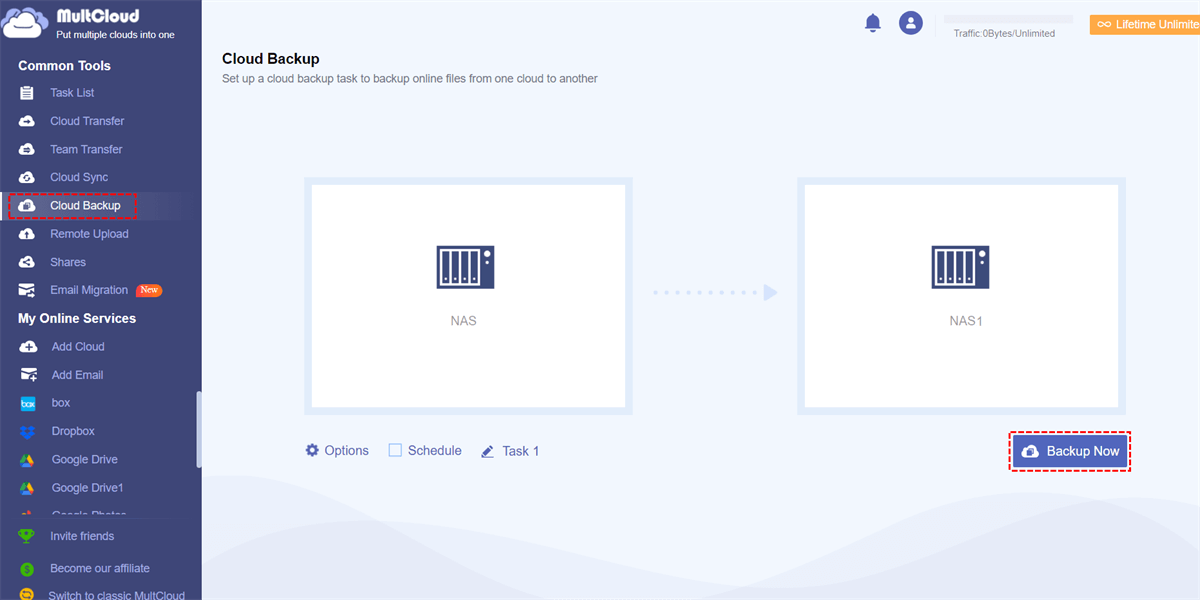Enable the Schedule checkbox
The height and width of the screenshot is (600, 1200).
point(395,450)
